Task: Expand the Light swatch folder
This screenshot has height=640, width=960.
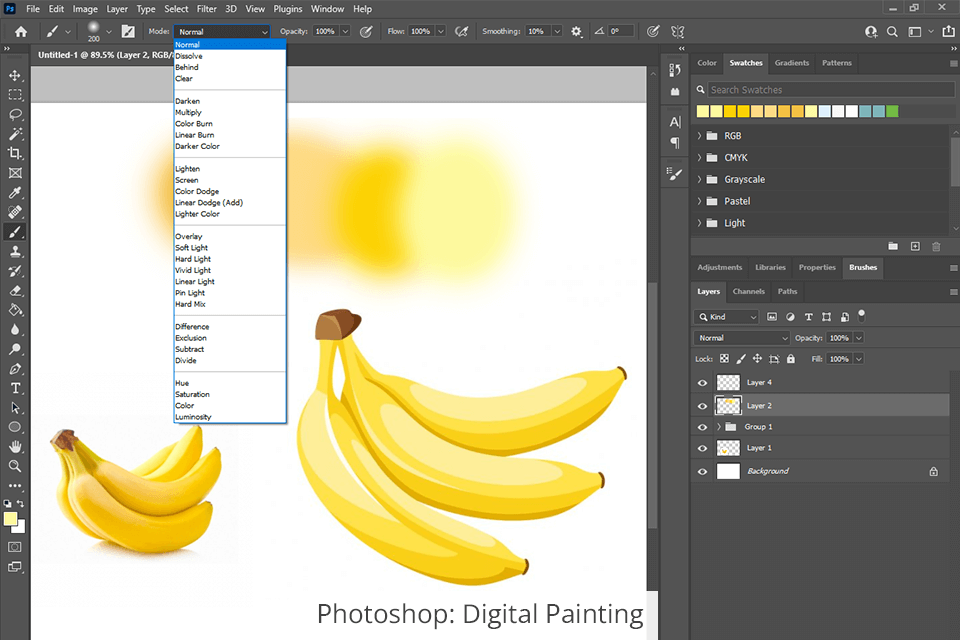Action: (699, 223)
